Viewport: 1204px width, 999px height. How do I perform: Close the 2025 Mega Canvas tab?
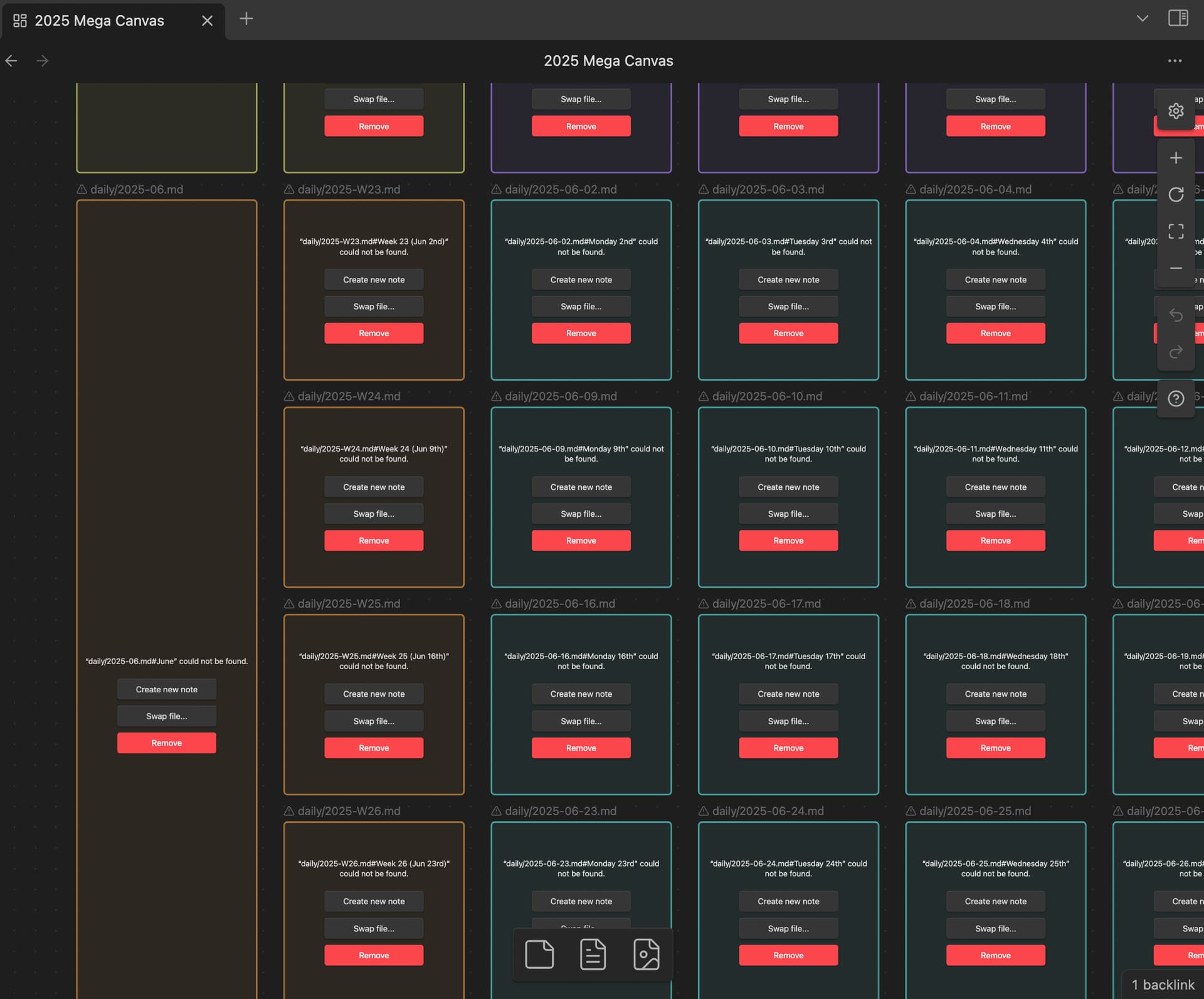(207, 21)
